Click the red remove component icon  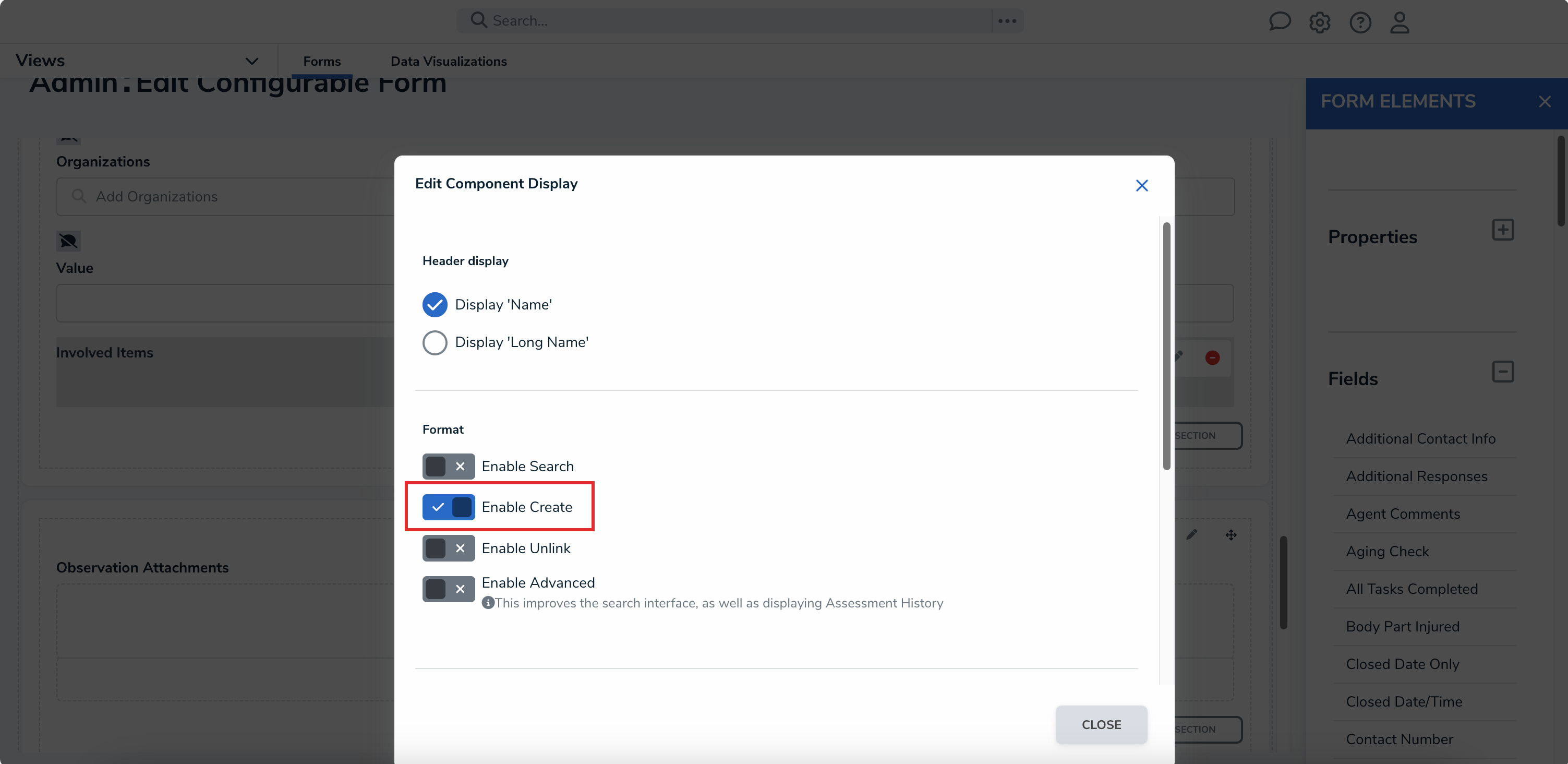(1212, 358)
